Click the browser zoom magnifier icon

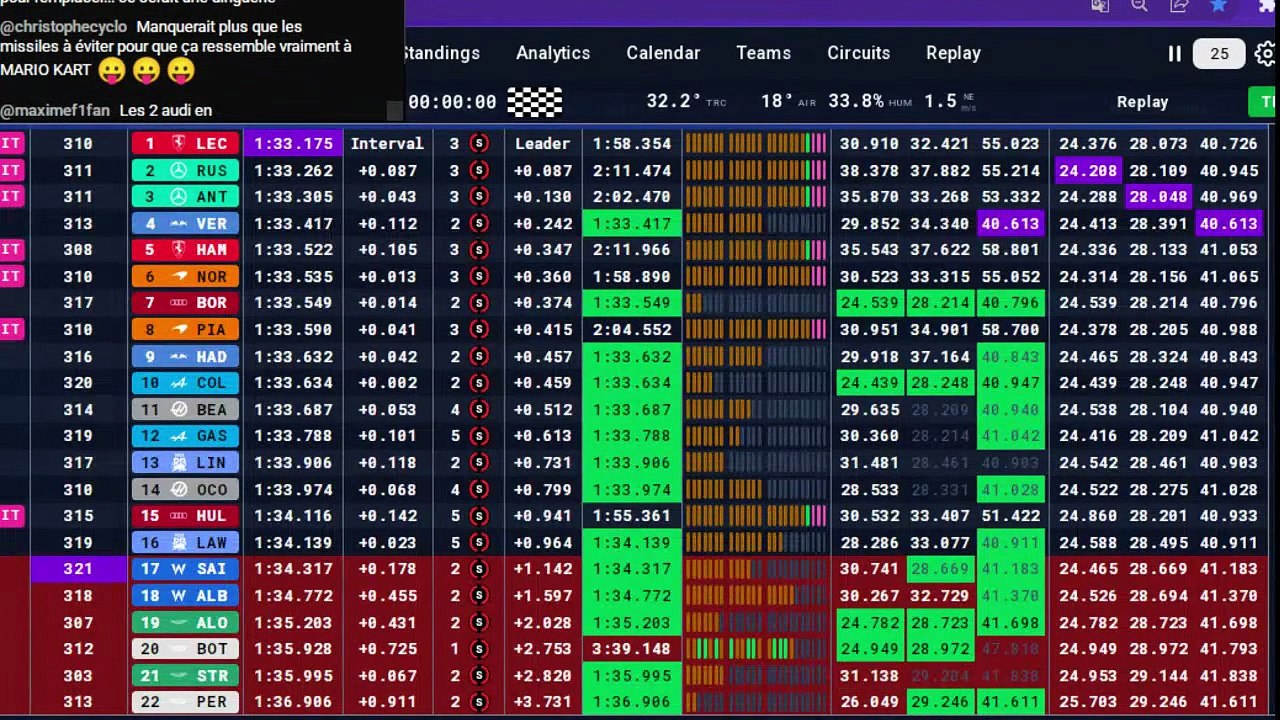[x=1139, y=5]
